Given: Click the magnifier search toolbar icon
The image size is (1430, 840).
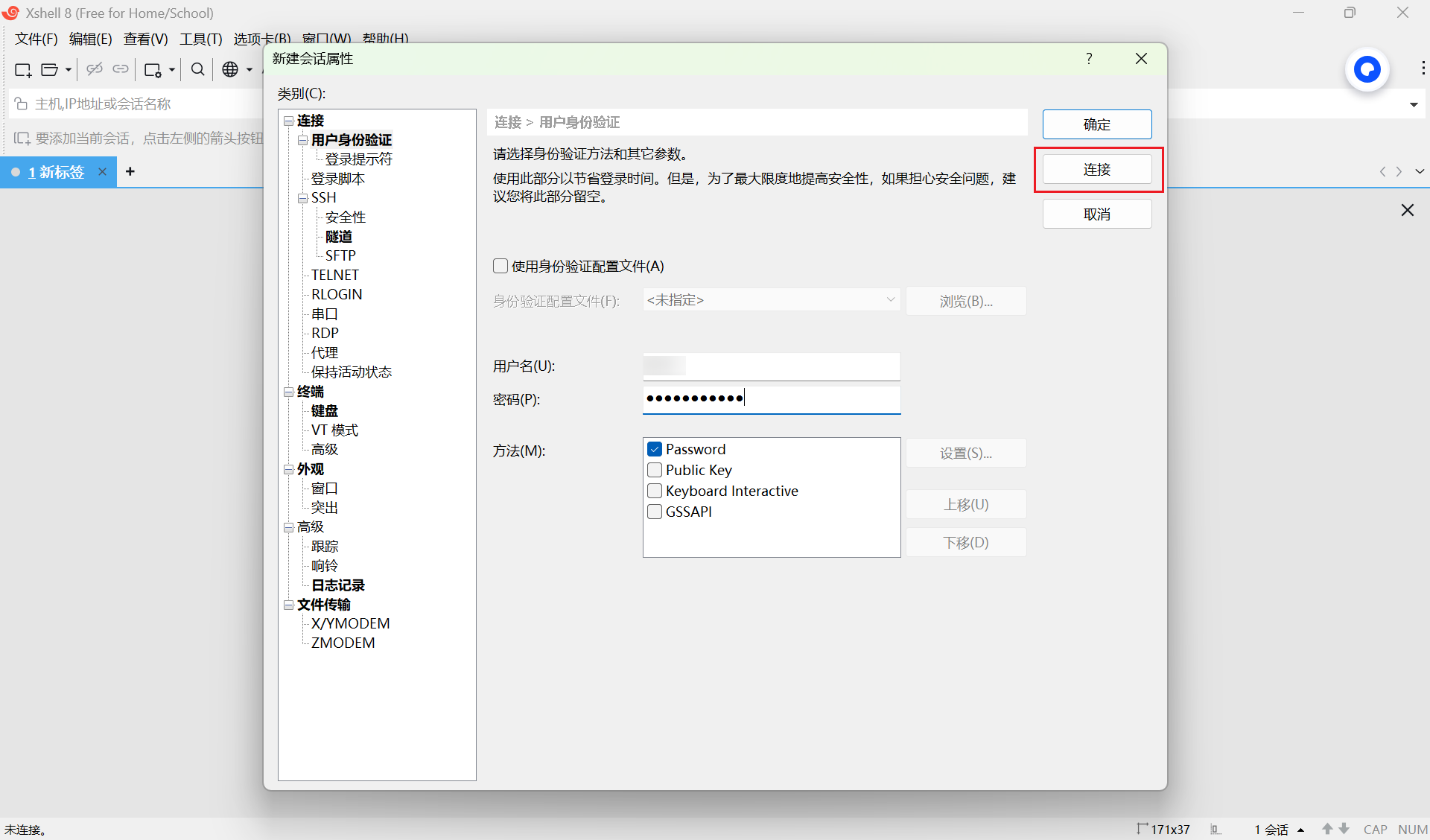Looking at the screenshot, I should coord(197,69).
